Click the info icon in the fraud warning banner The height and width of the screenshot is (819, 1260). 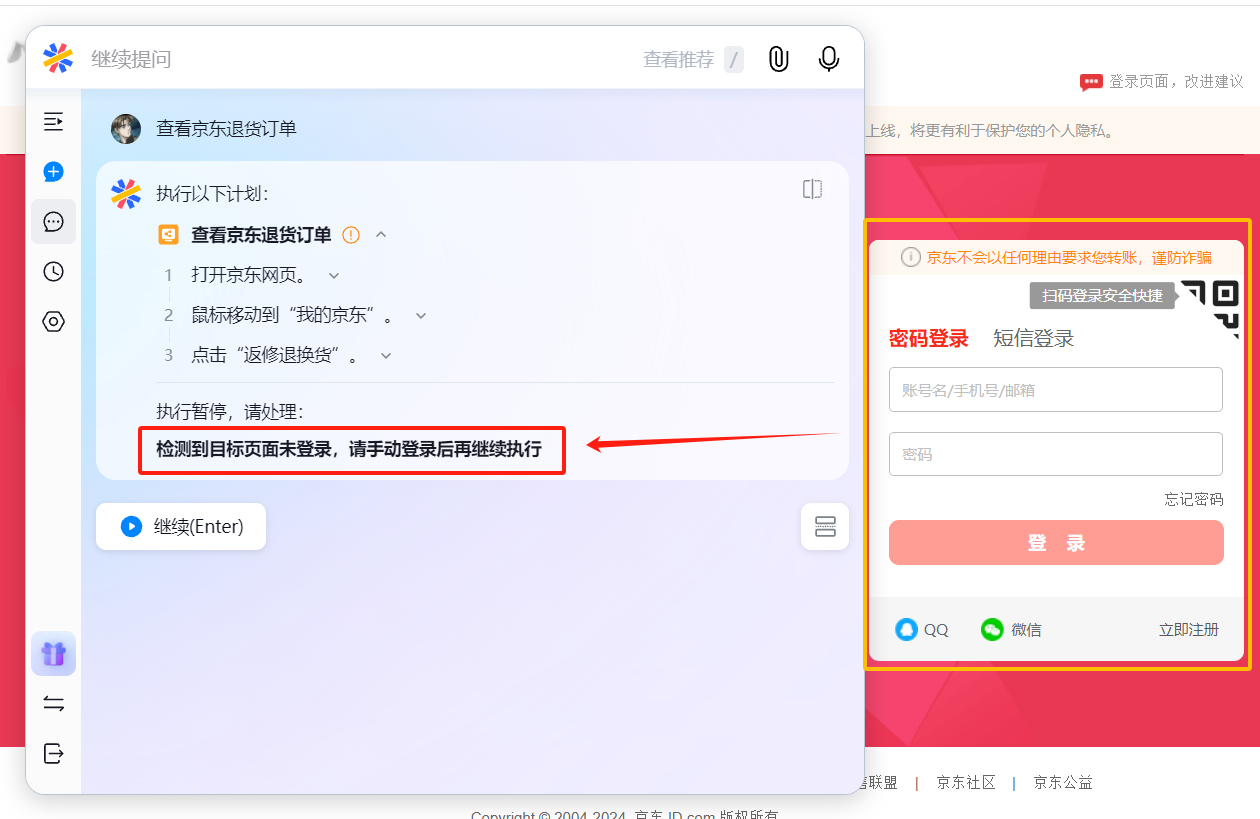point(910,257)
